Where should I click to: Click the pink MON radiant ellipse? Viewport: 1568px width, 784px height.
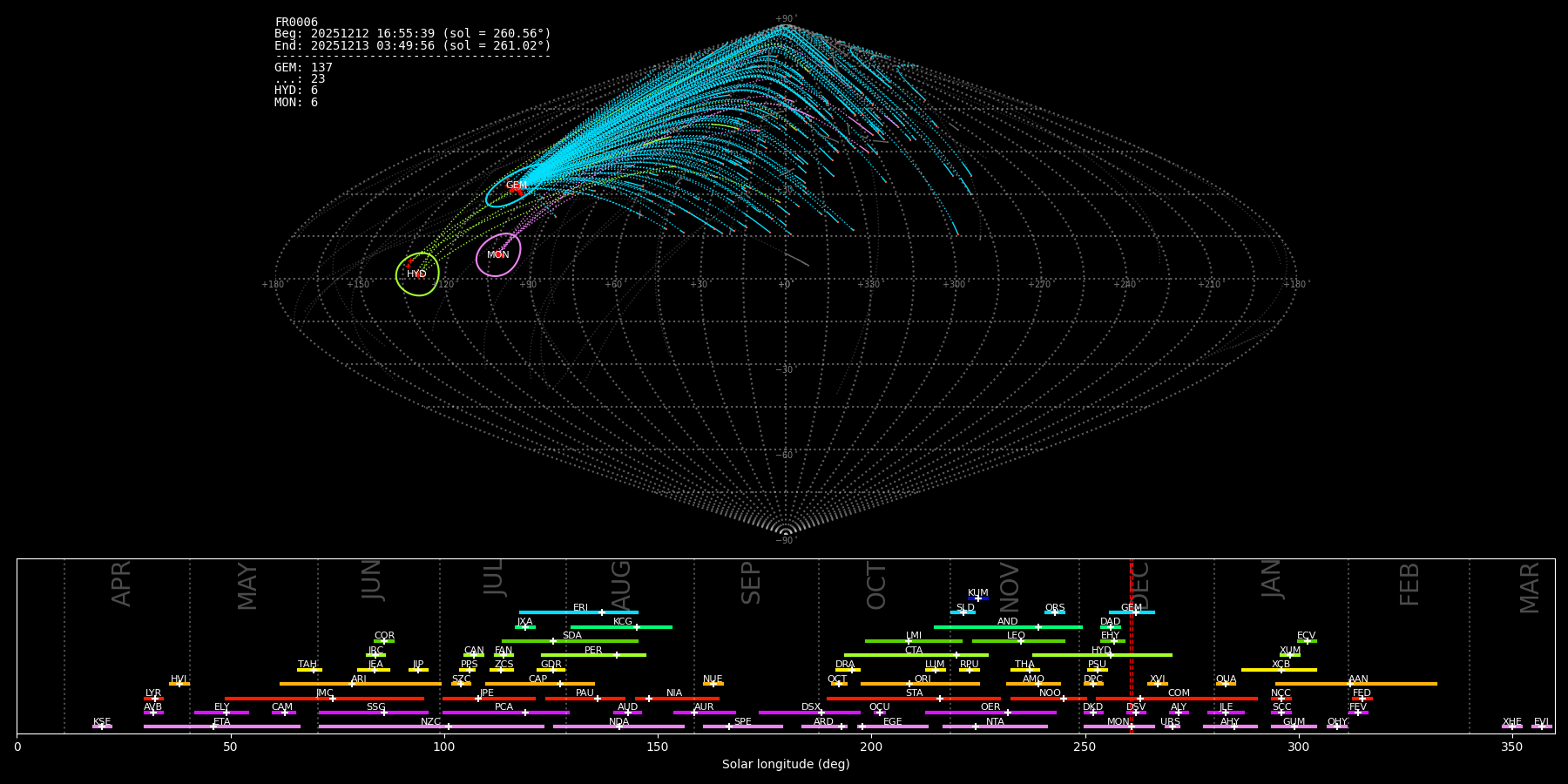(x=498, y=255)
